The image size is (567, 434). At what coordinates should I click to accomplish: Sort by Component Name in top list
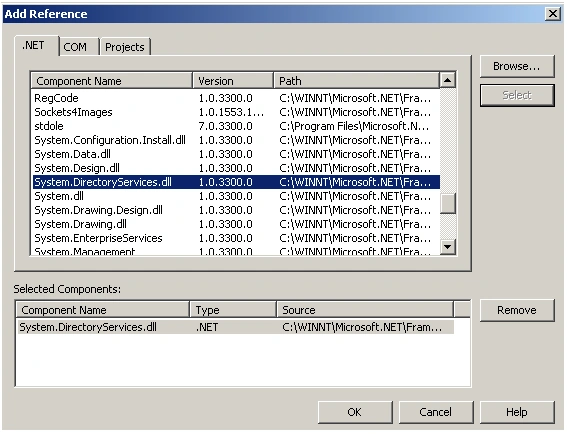112,81
